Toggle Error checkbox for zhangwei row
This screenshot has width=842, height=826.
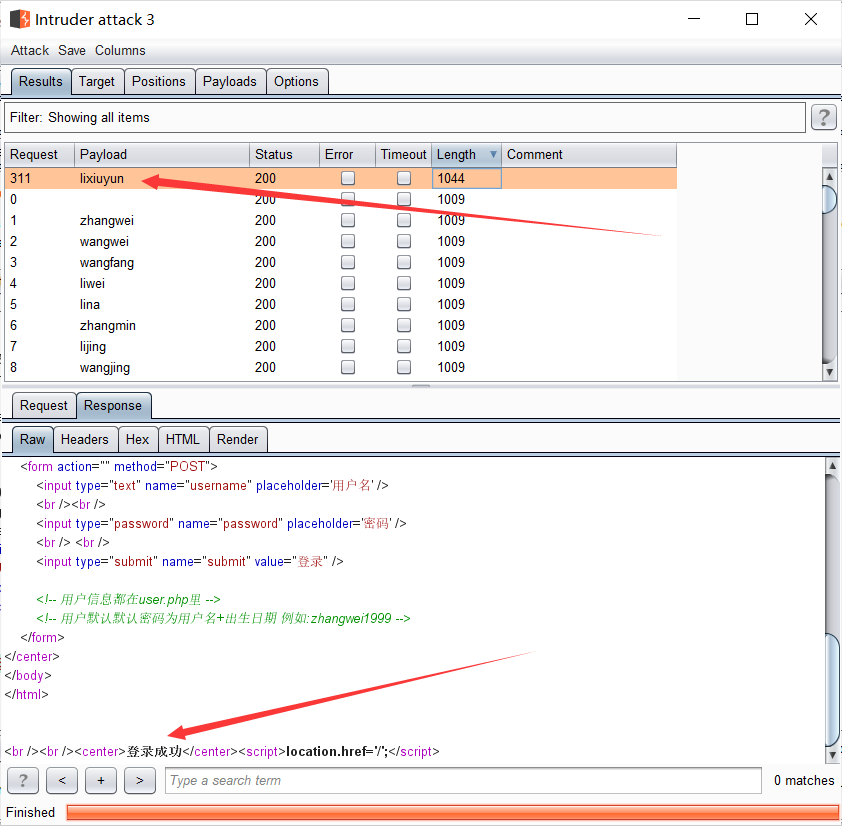pyautogui.click(x=348, y=220)
